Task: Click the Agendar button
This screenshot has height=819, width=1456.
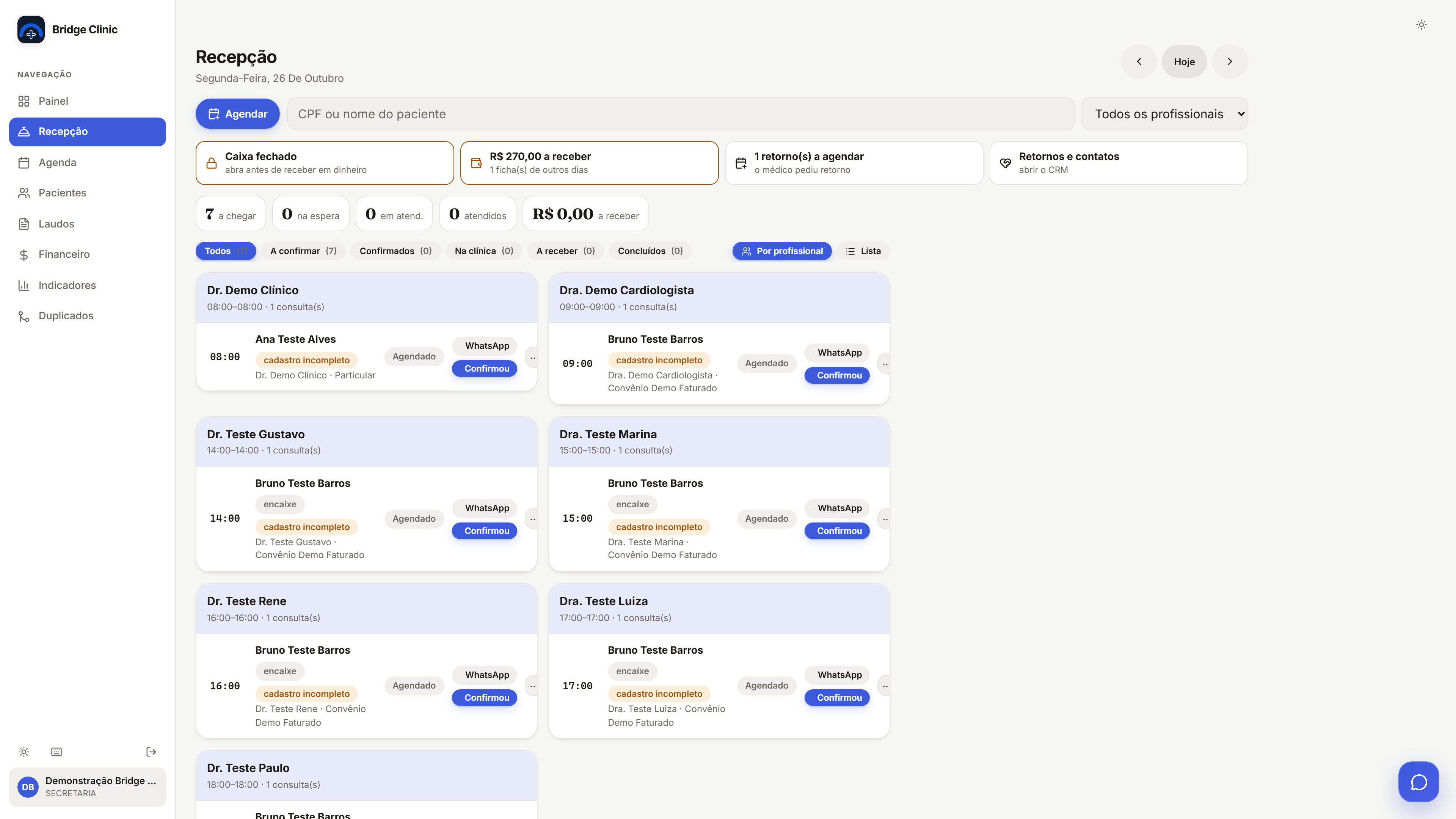Action: click(237, 114)
